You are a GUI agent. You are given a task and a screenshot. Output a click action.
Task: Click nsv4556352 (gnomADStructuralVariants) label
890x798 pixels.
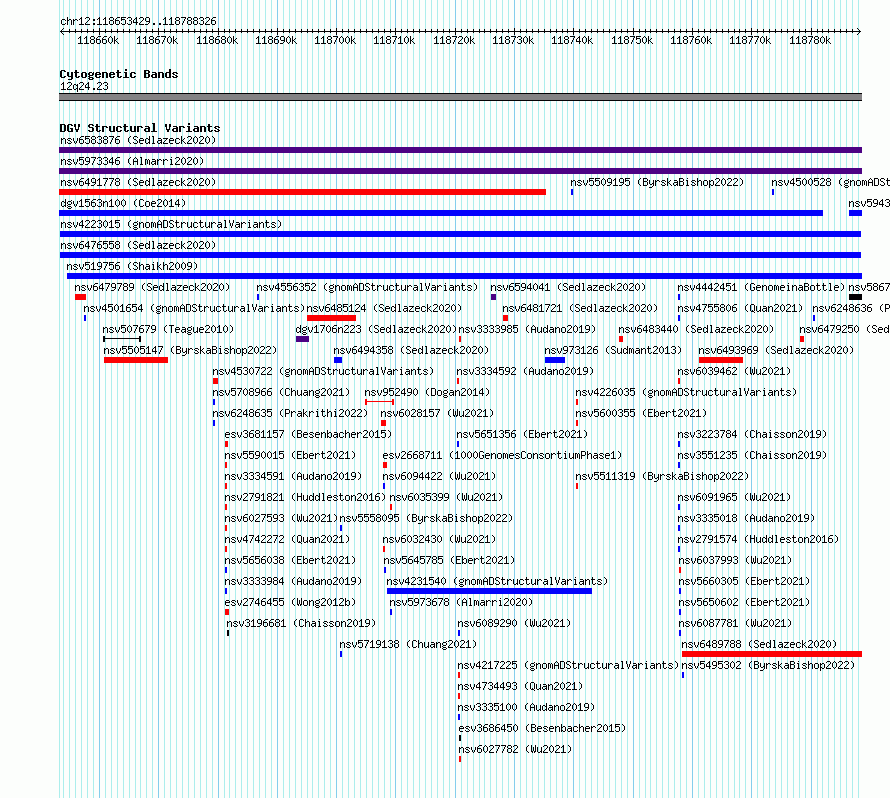point(367,287)
